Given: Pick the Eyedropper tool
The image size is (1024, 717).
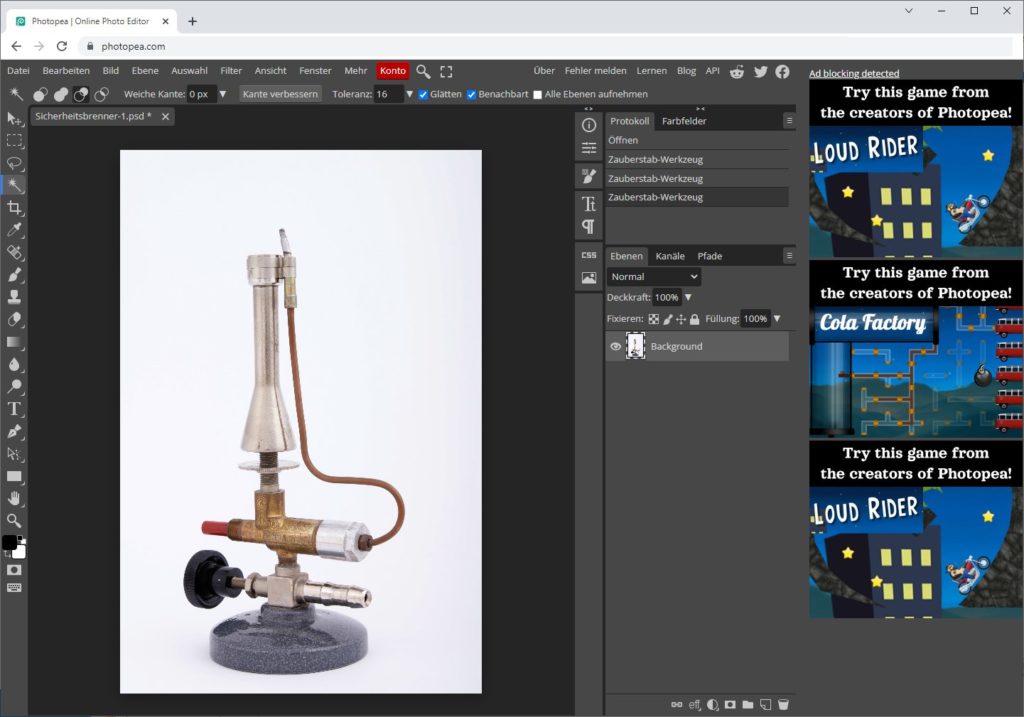Looking at the screenshot, I should [x=14, y=230].
